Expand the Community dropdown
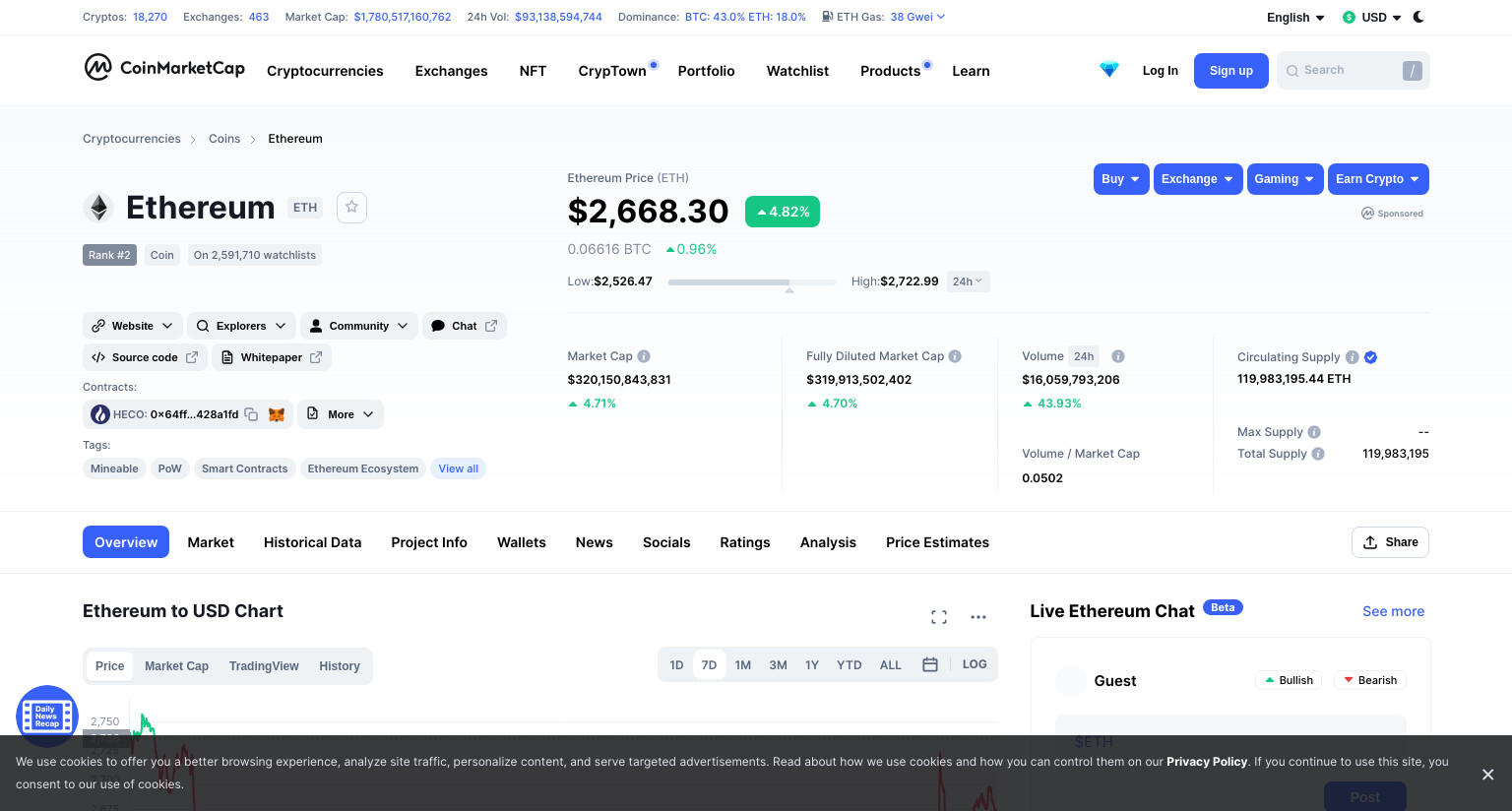 click(359, 326)
